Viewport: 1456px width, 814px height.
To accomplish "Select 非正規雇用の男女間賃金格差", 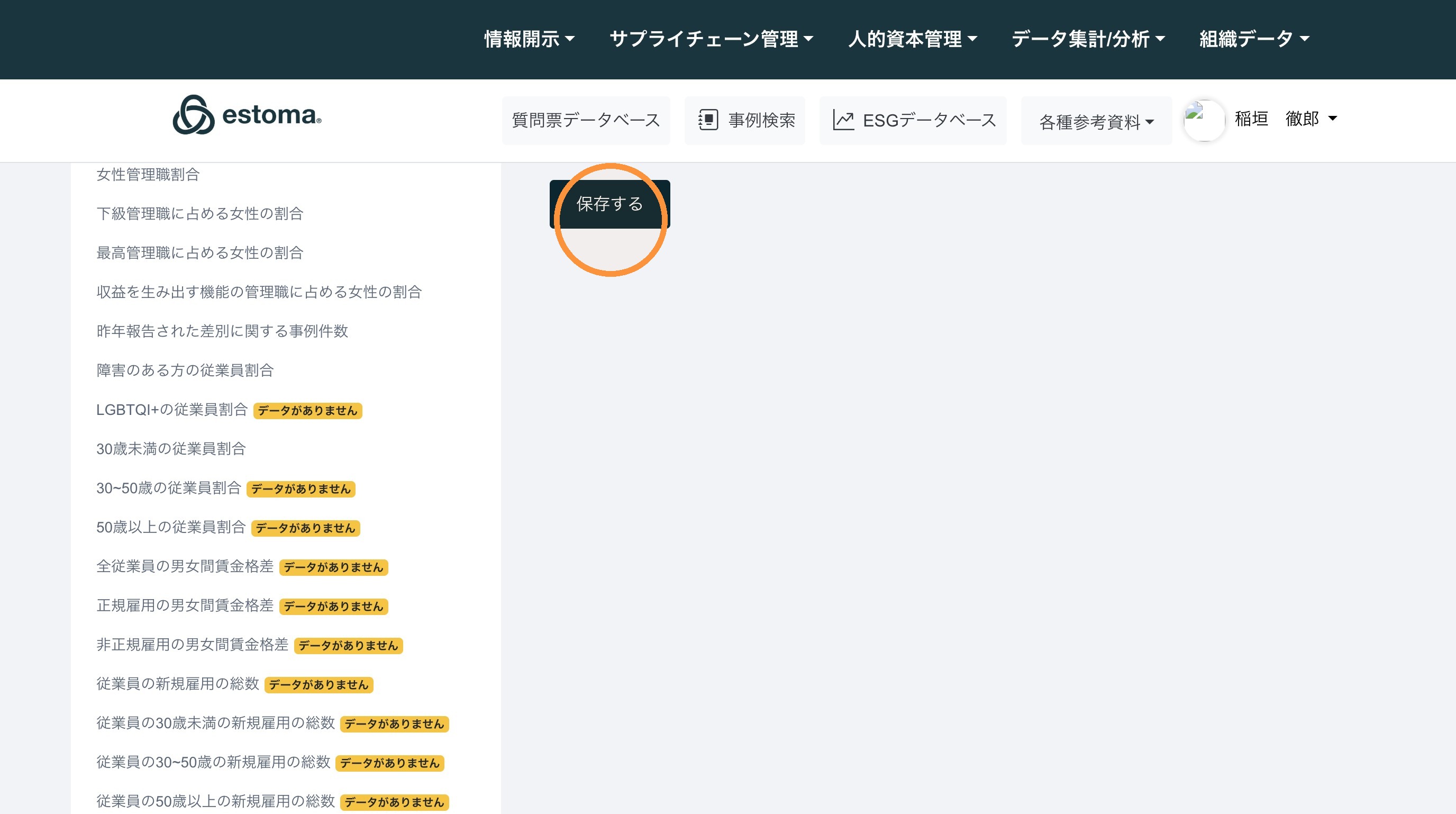I will 193,645.
